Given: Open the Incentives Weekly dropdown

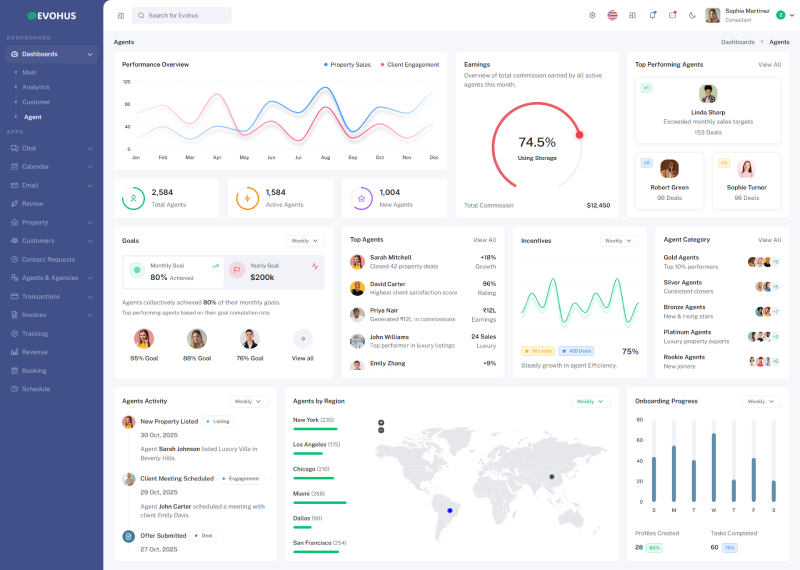Looking at the screenshot, I should (619, 241).
